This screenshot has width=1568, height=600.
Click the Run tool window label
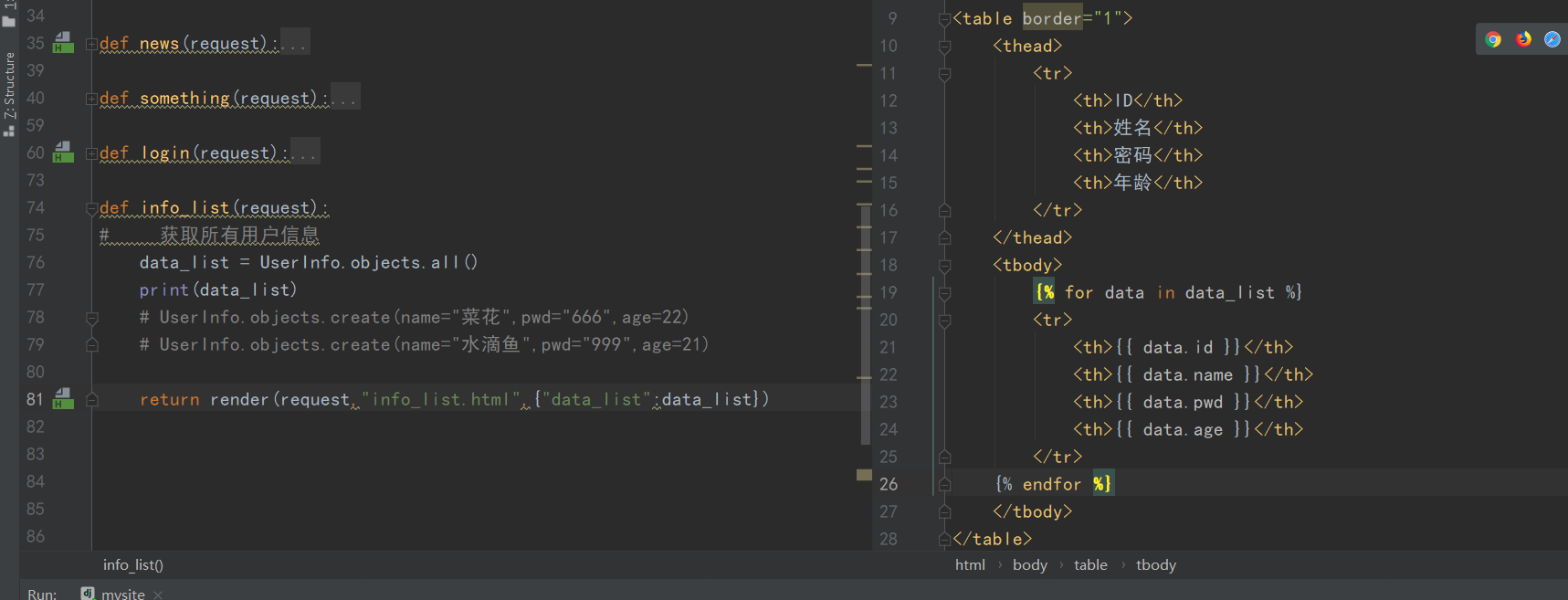click(x=42, y=595)
